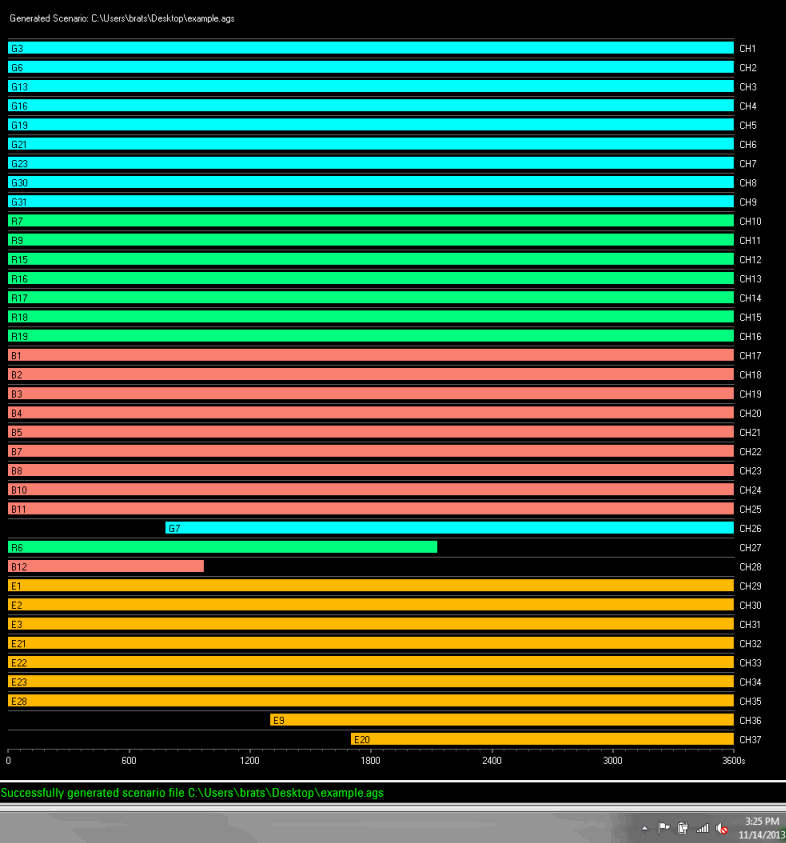This screenshot has height=843, width=786.
Task: Select the R18 satellite bar
Action: point(371,317)
